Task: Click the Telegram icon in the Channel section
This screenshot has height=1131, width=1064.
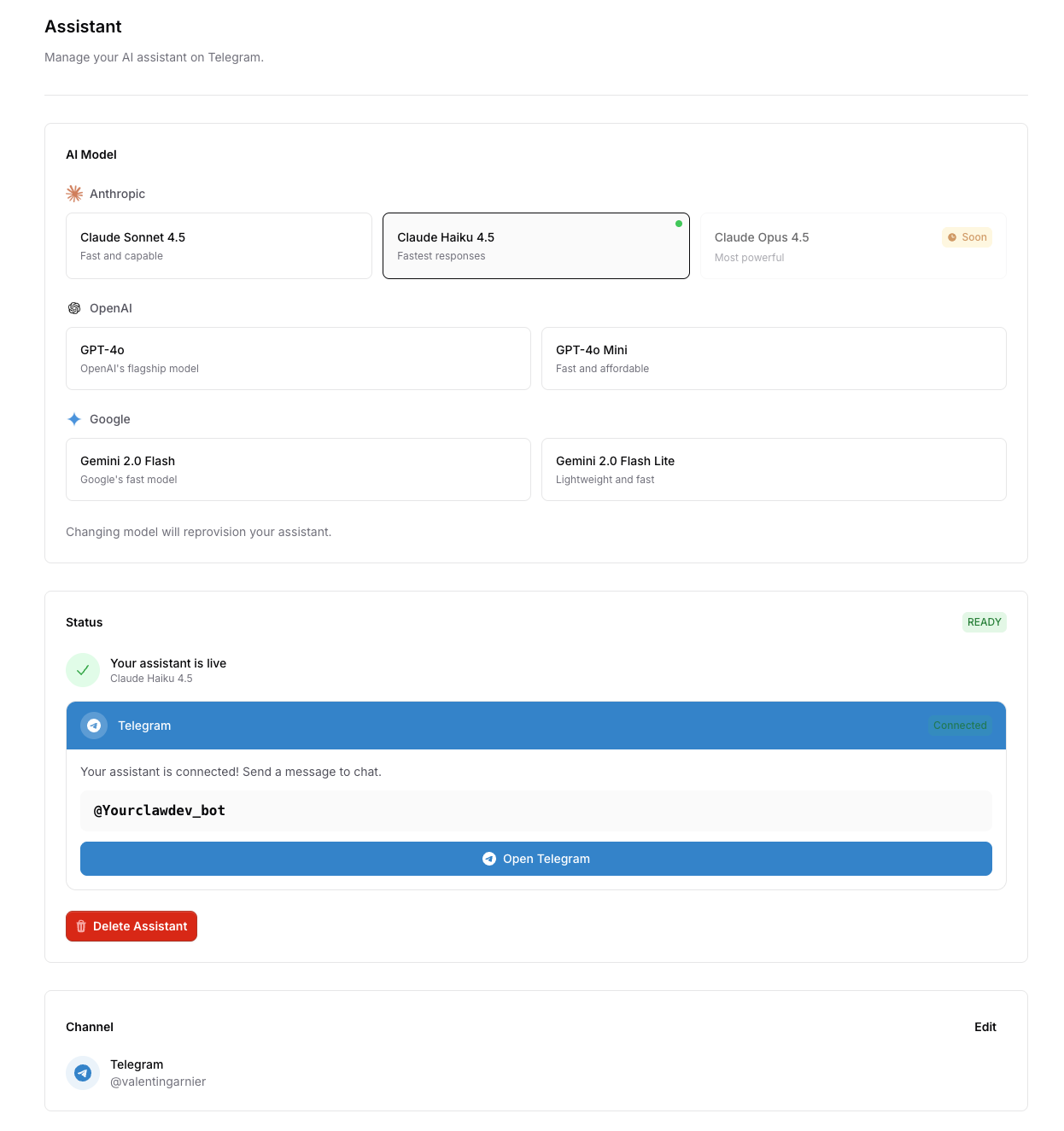Action: [x=83, y=1073]
